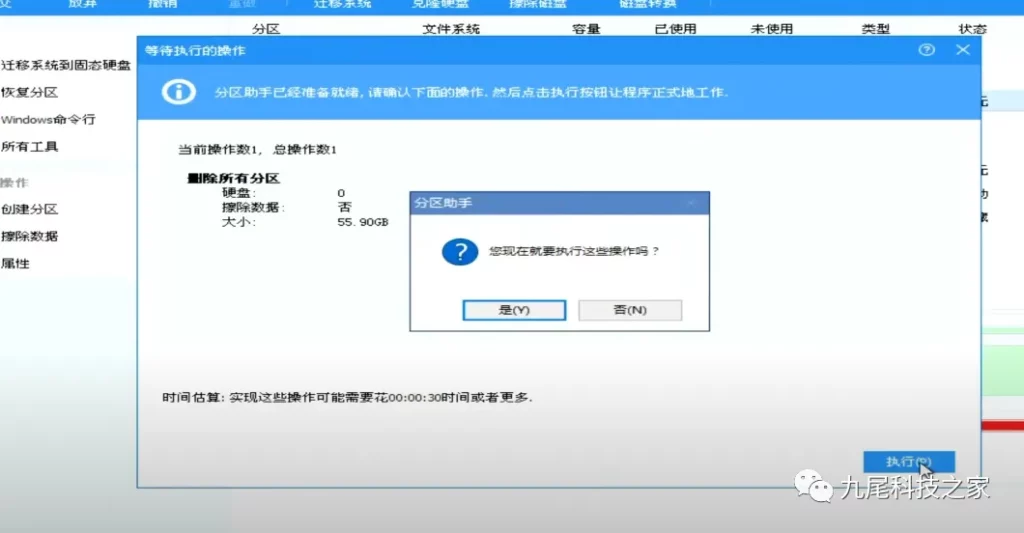Click the question mark icon in confirmation popup
Screen dimensions: 1024x533
pyautogui.click(x=458, y=251)
